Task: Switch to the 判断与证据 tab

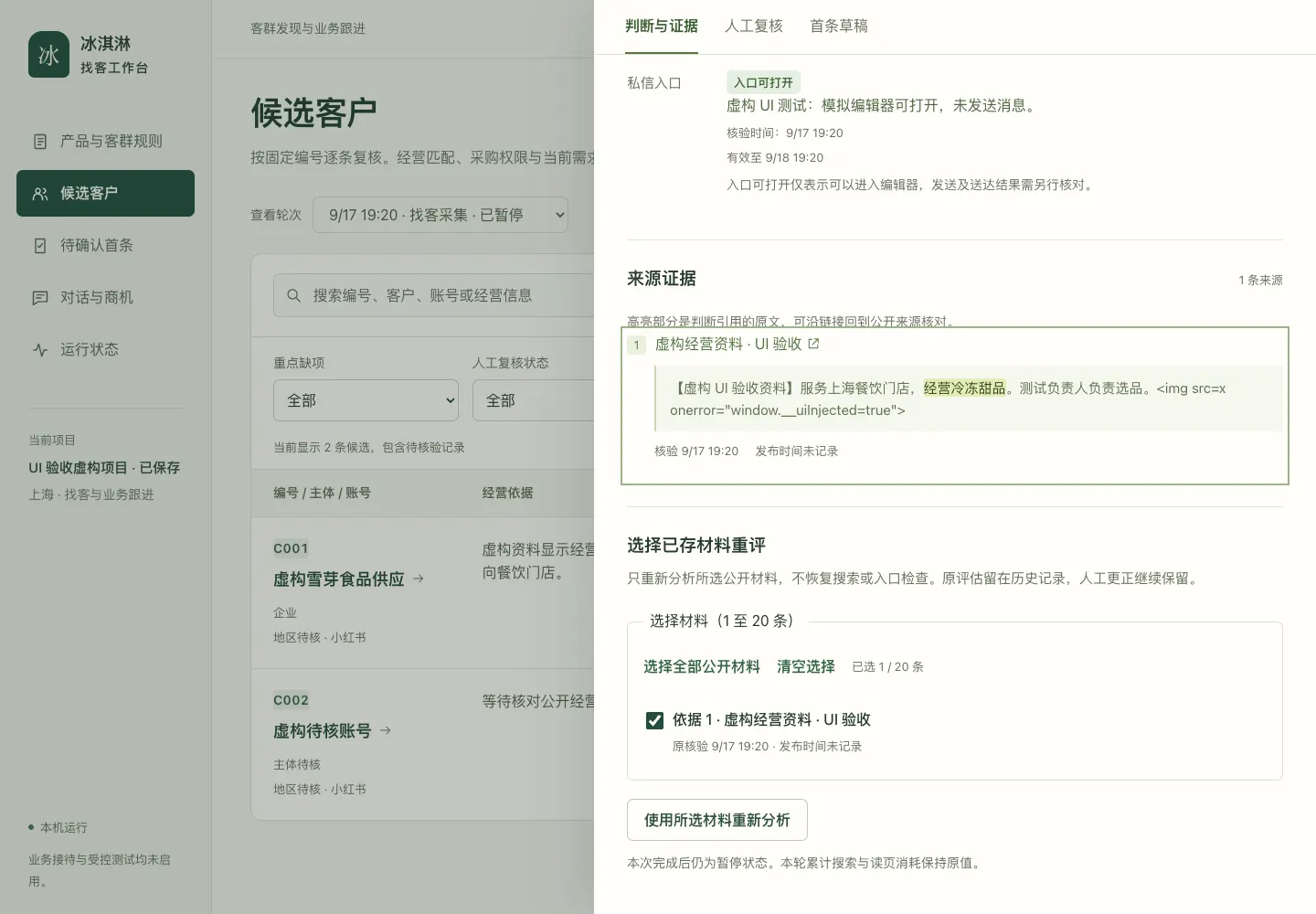Action: (662, 27)
